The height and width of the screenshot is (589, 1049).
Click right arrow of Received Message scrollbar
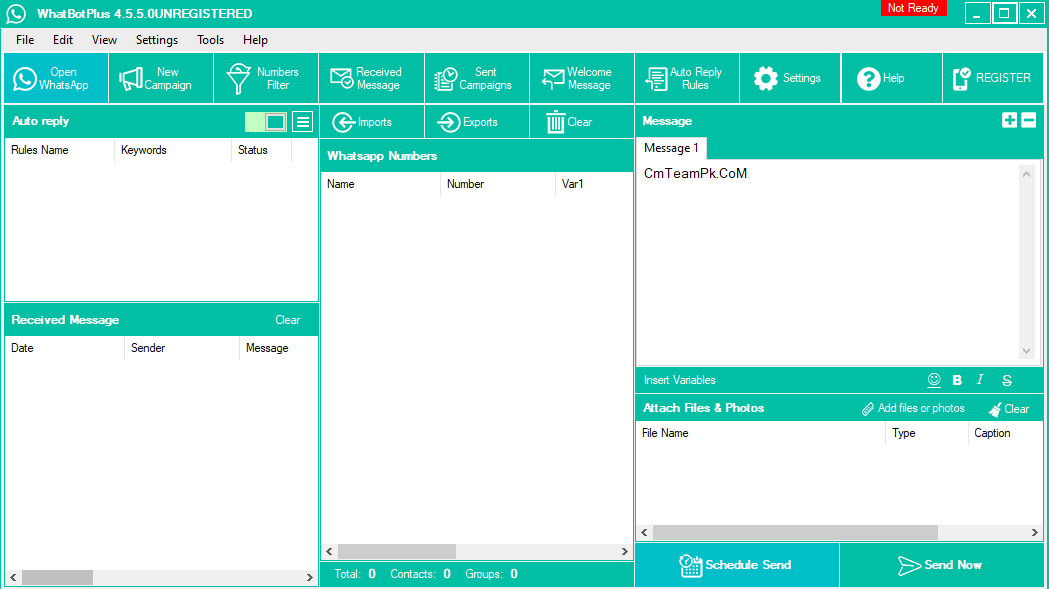310,577
